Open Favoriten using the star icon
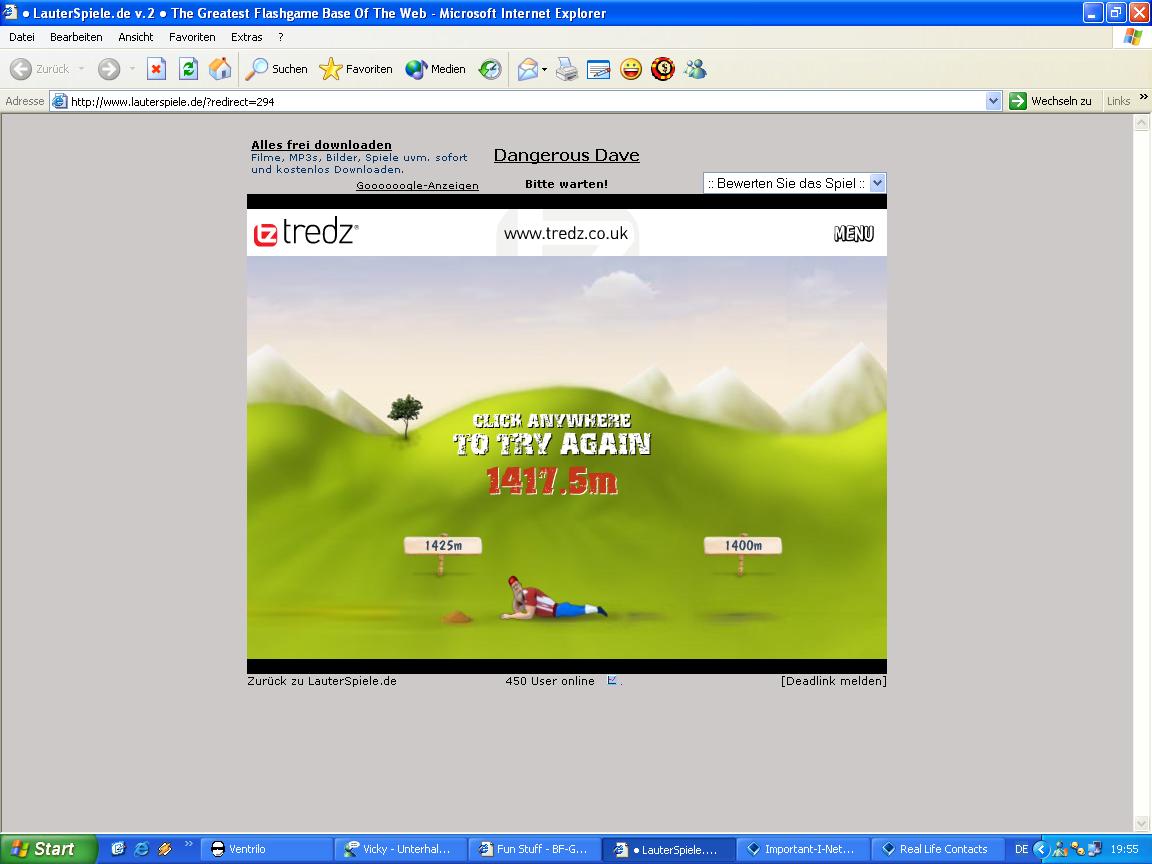The height and width of the screenshot is (864, 1152). pos(331,69)
